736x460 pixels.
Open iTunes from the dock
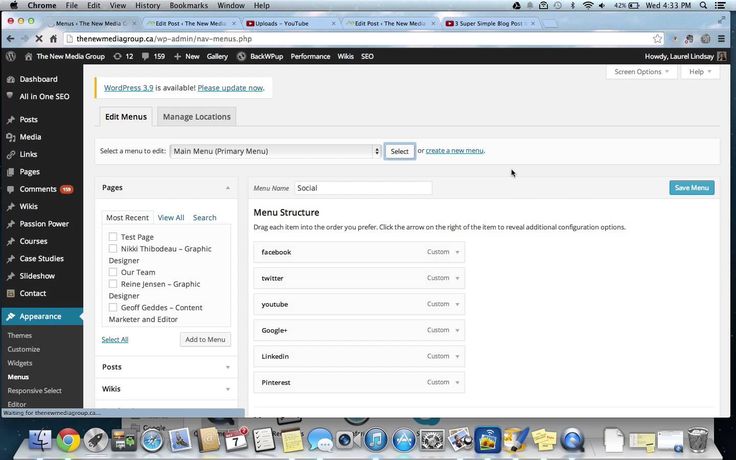(x=376, y=440)
